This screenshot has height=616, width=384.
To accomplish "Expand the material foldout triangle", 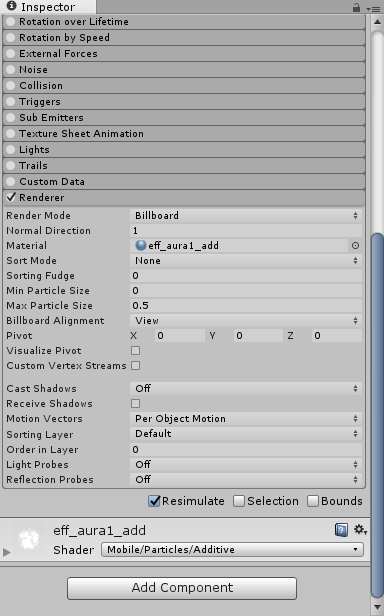I will pos(6,552).
